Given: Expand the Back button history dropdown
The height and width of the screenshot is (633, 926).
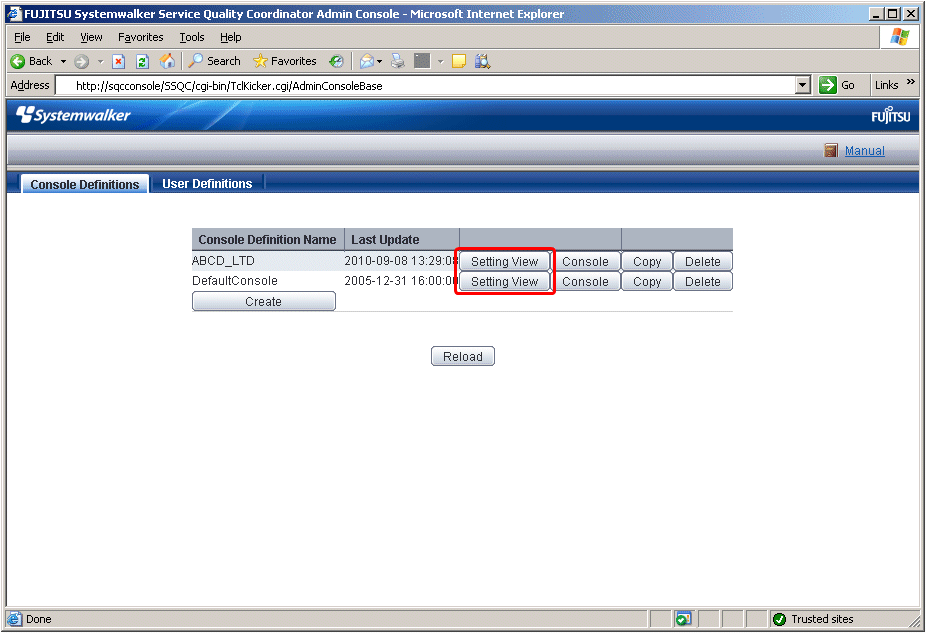Looking at the screenshot, I should (63, 61).
